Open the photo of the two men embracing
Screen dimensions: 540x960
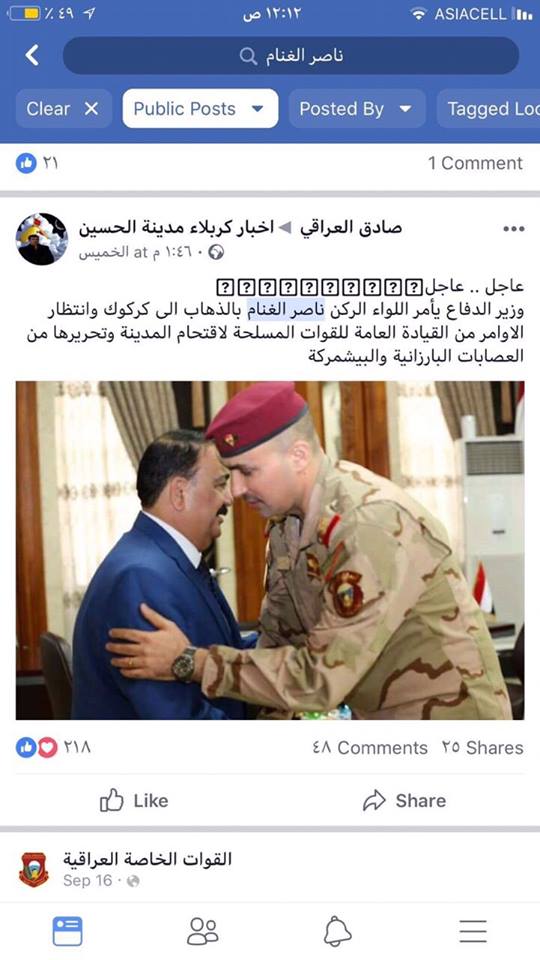coord(270,550)
